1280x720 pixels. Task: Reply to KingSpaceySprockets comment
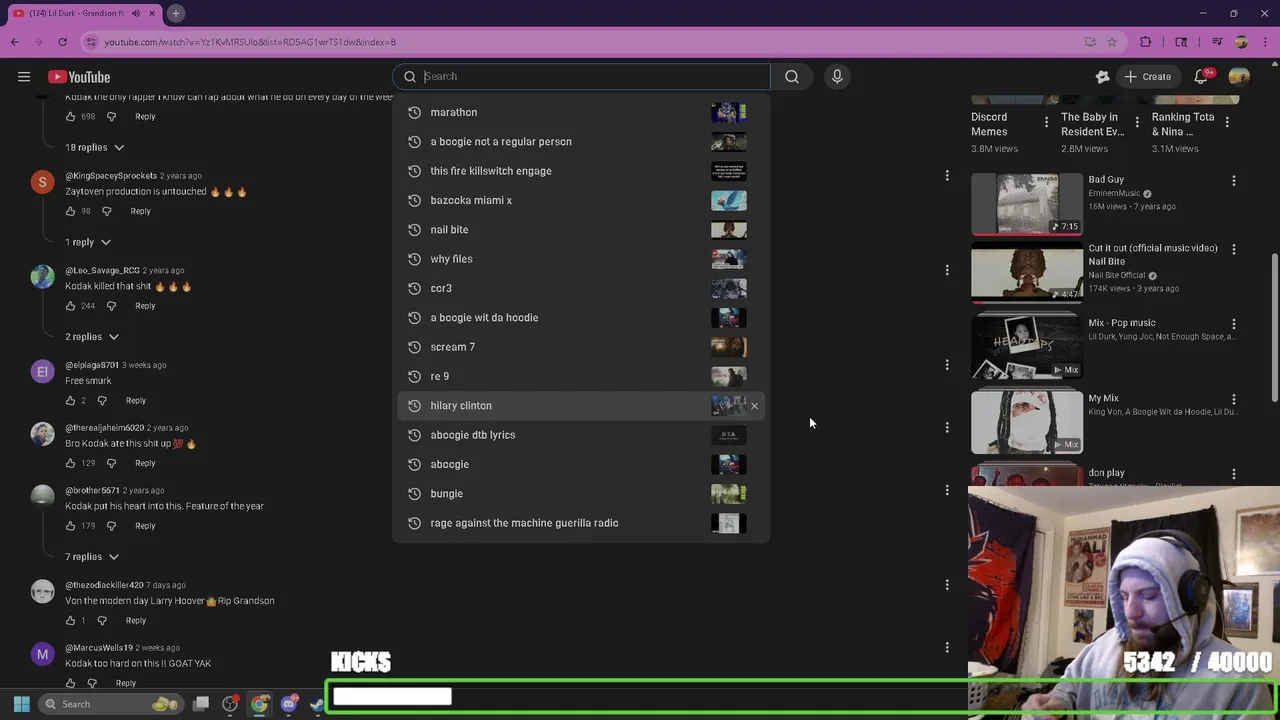tap(140, 211)
